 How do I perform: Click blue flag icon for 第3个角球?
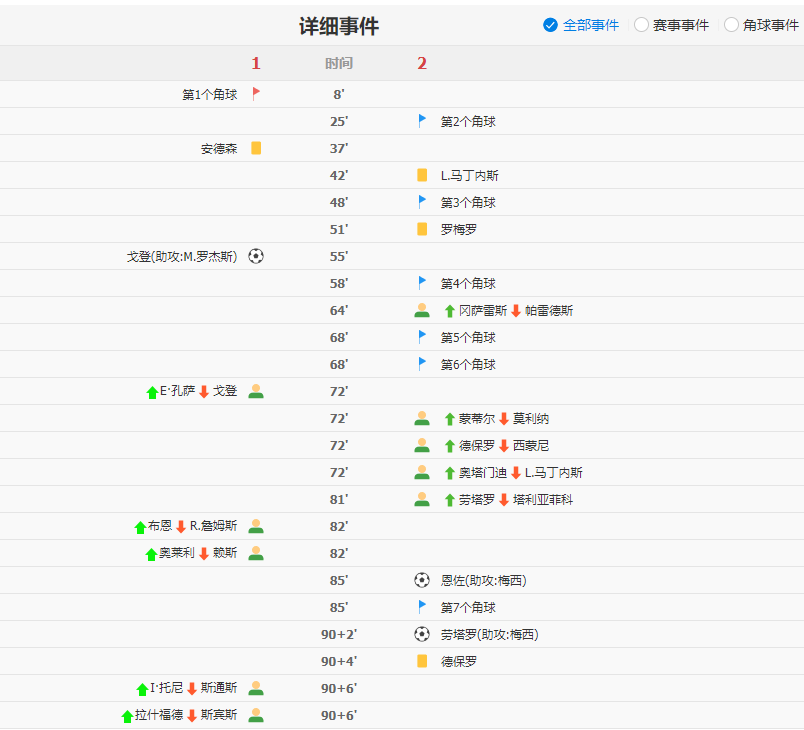(422, 202)
